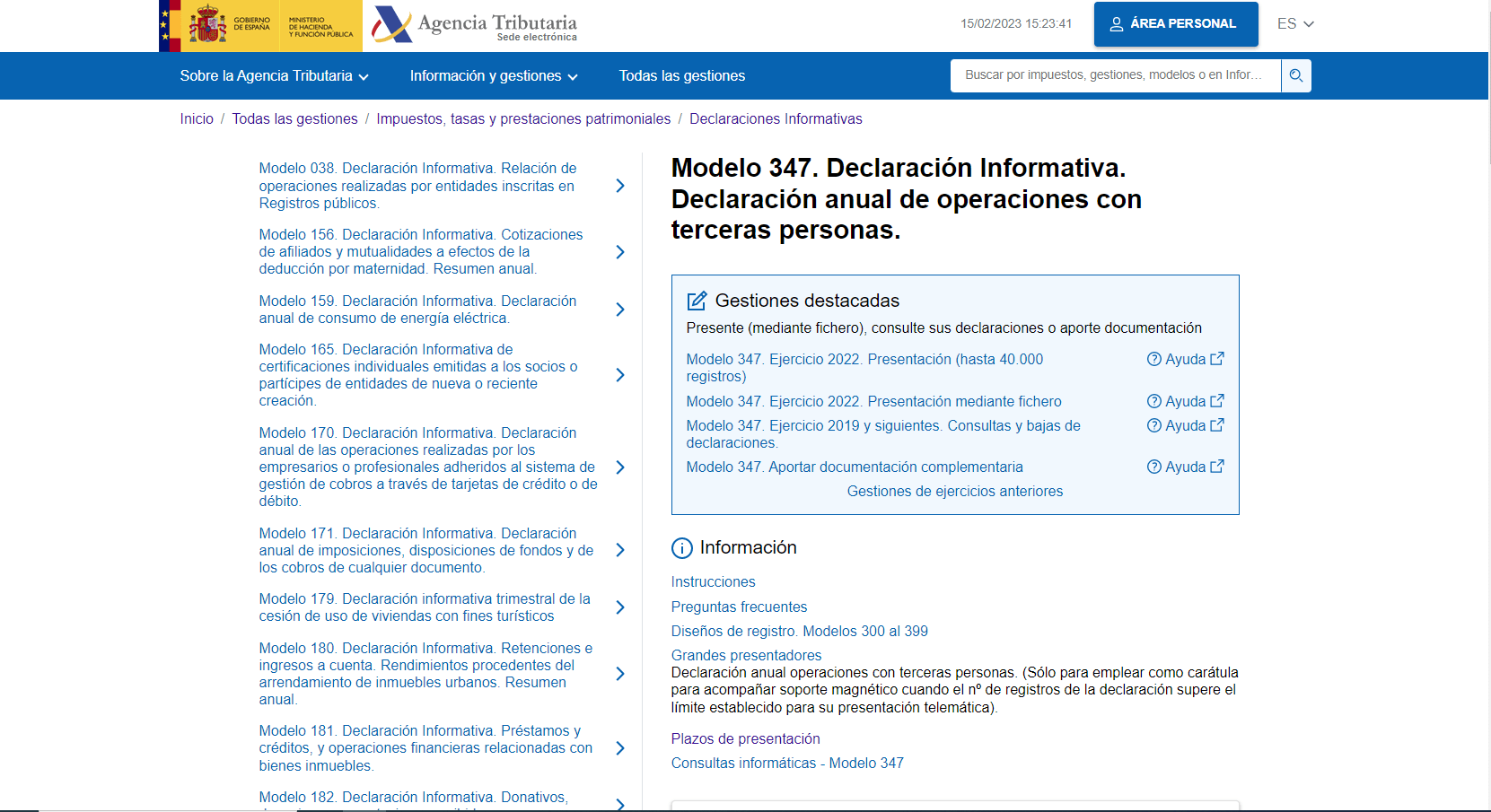Expand the Sobre la Agencia Tributaria menu
This screenshot has height=812, width=1491.
[274, 76]
